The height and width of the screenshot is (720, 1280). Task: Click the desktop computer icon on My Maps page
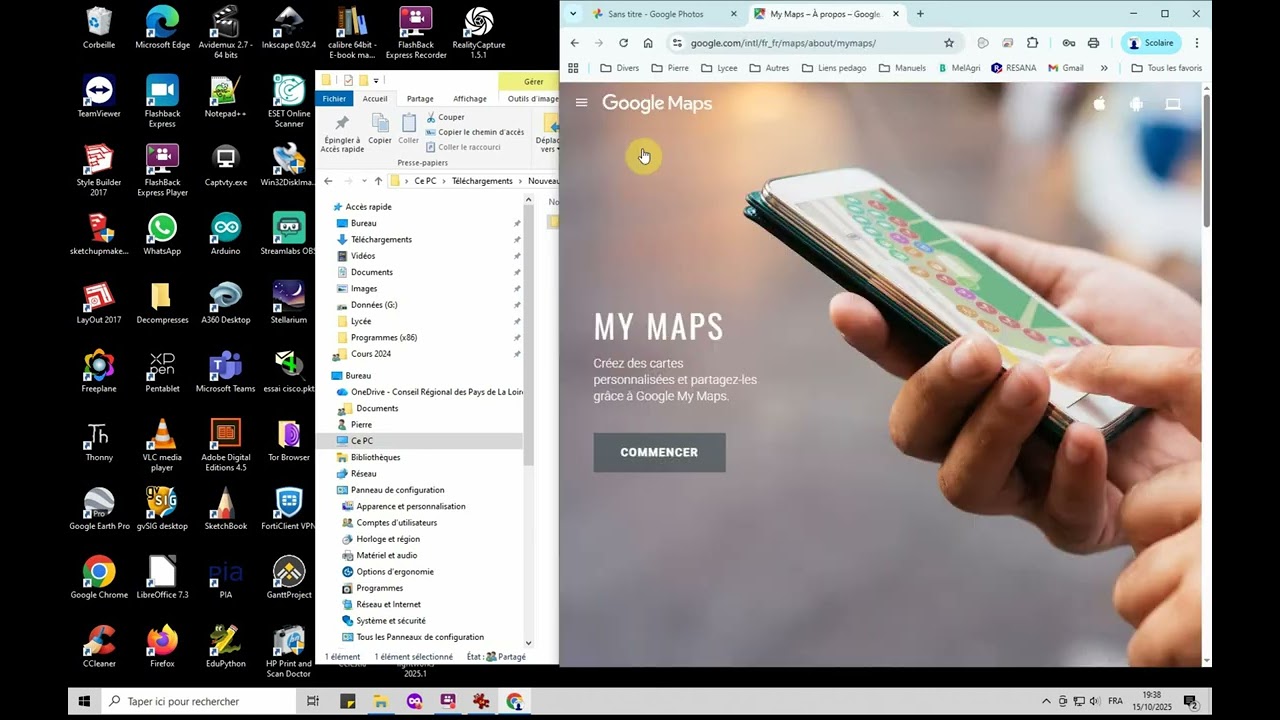tap(1173, 103)
